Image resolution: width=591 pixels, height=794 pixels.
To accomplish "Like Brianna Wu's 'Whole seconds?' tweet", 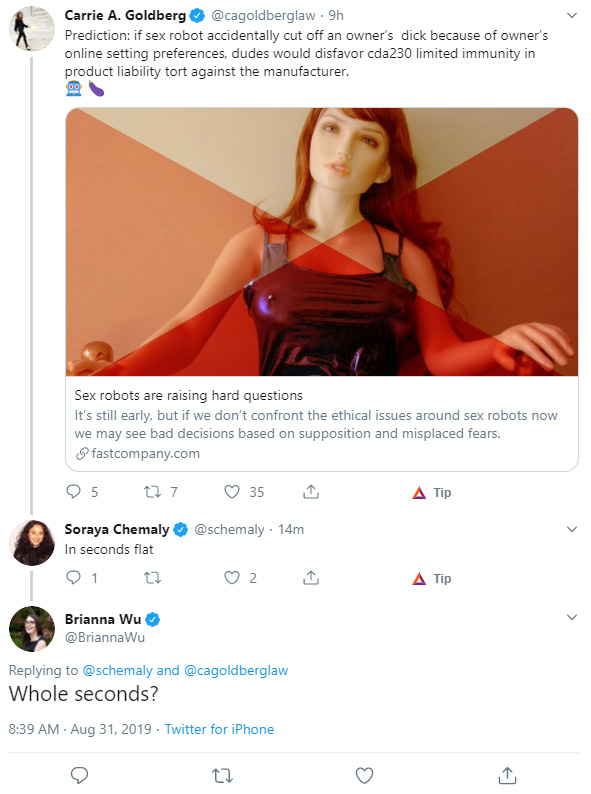I will 364,775.
